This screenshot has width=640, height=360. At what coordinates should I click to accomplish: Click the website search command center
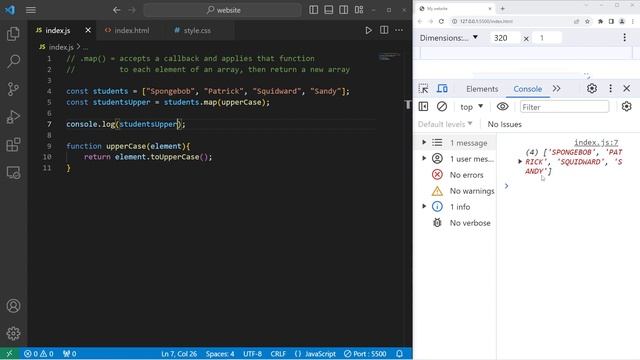pyautogui.click(x=223, y=10)
